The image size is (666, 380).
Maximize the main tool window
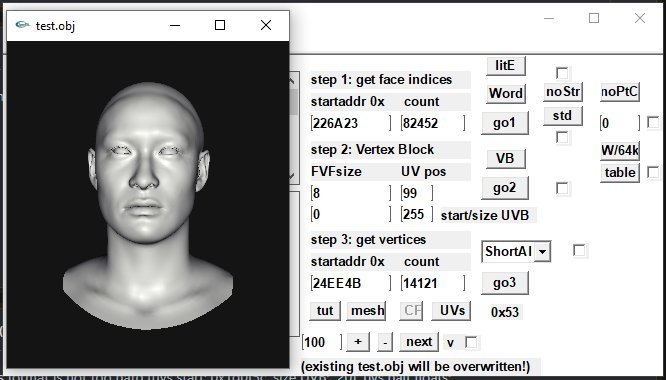pyautogui.click(x=594, y=18)
